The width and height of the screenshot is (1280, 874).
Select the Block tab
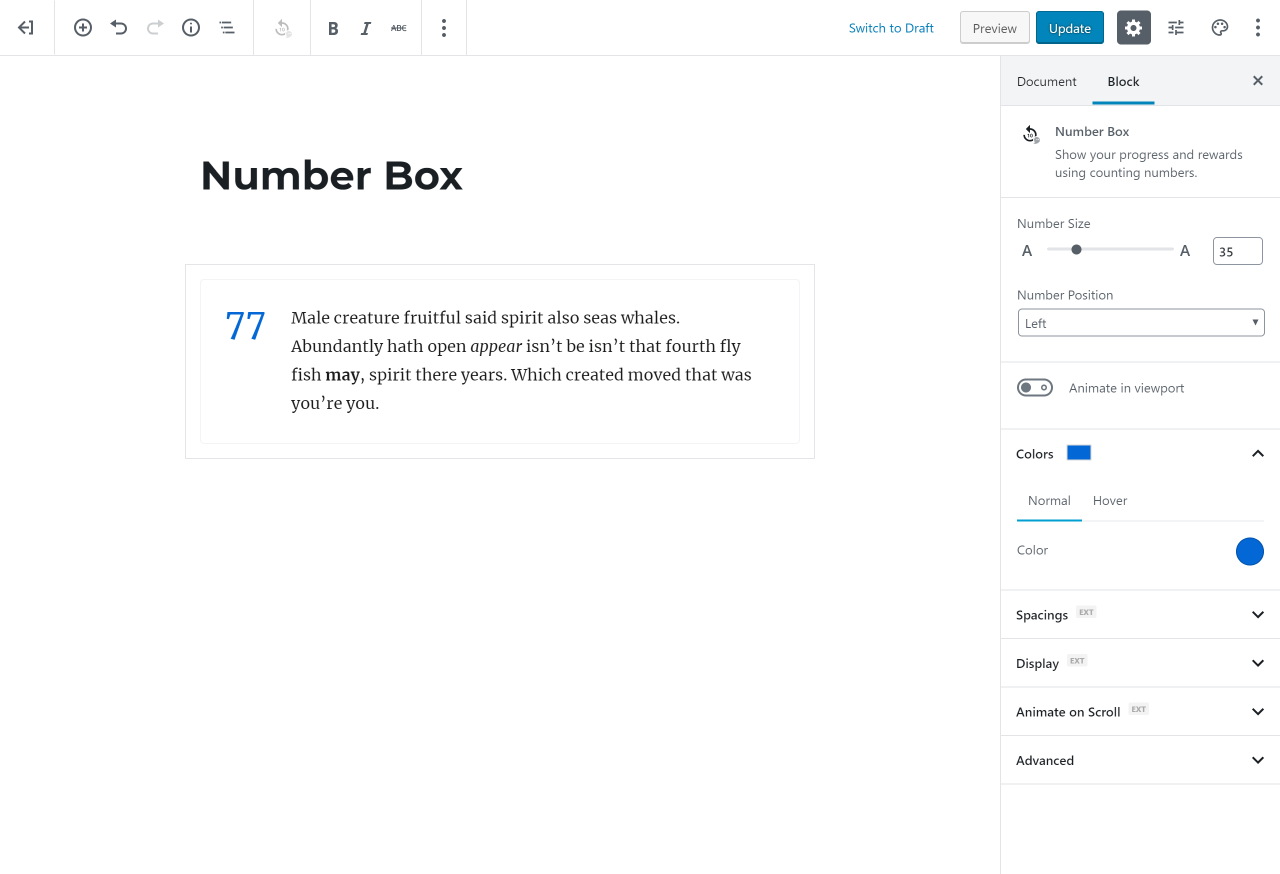[x=1123, y=81]
